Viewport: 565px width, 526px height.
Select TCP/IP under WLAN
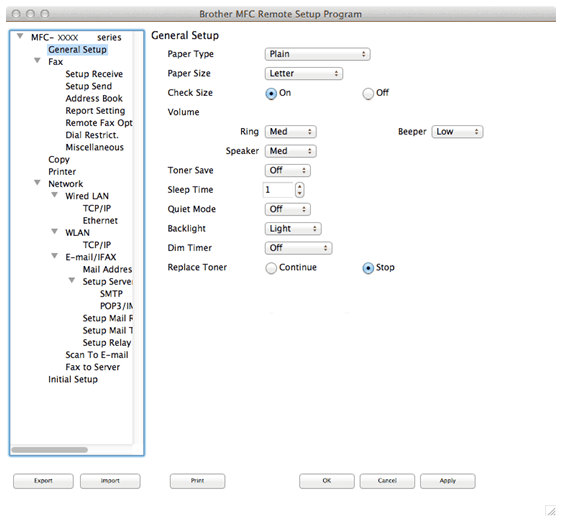[97, 245]
